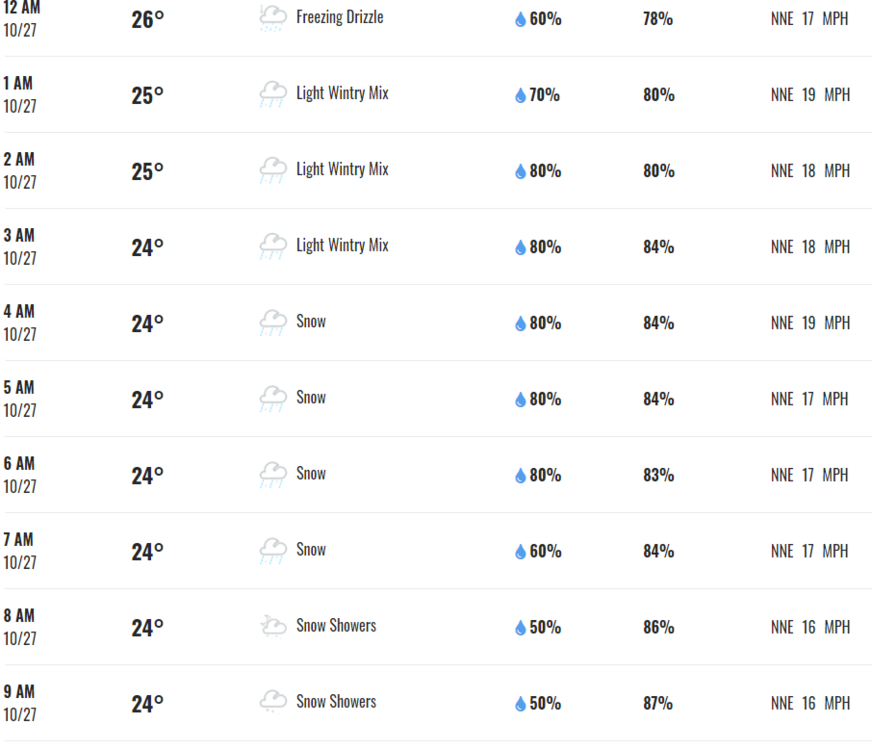Select the 5 AM time label
872x750 pixels.
19,388
